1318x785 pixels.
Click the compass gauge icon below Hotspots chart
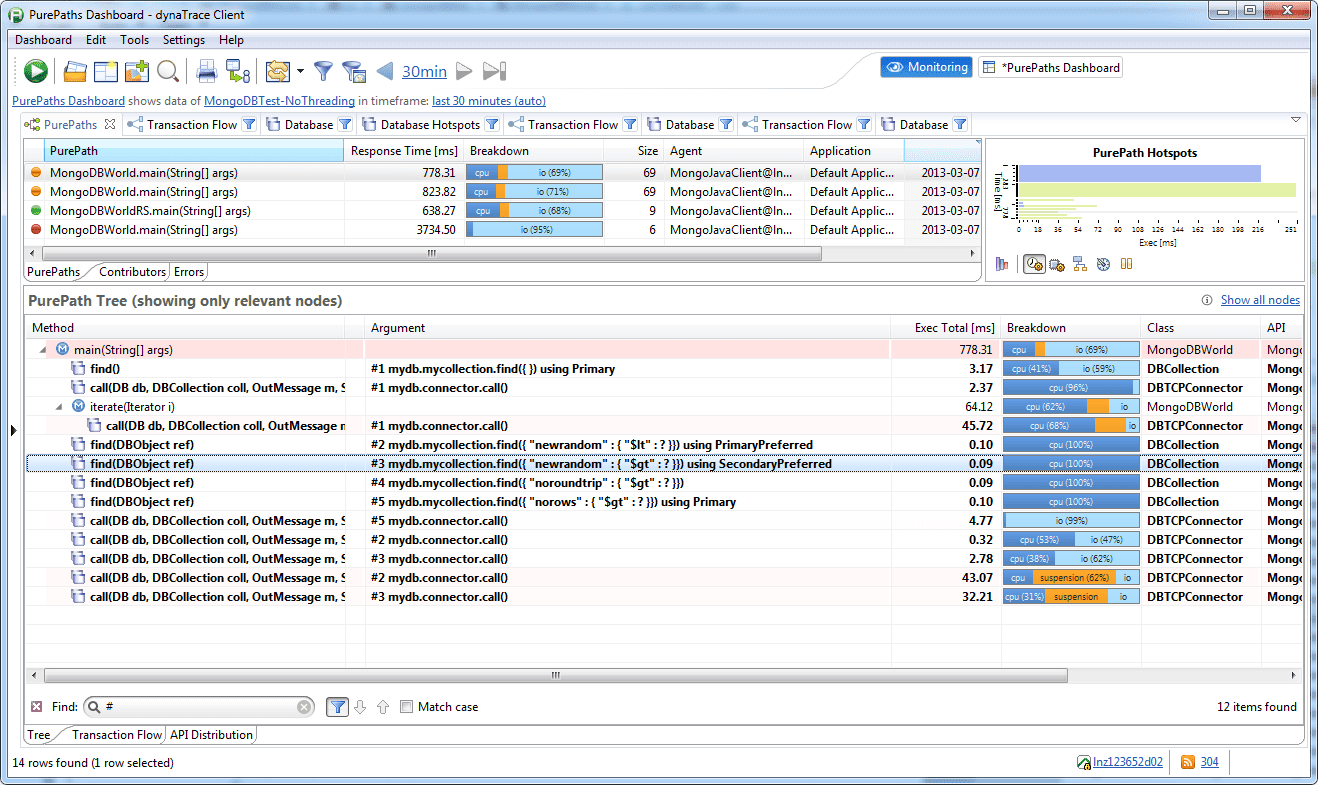pyautogui.click(x=1103, y=264)
